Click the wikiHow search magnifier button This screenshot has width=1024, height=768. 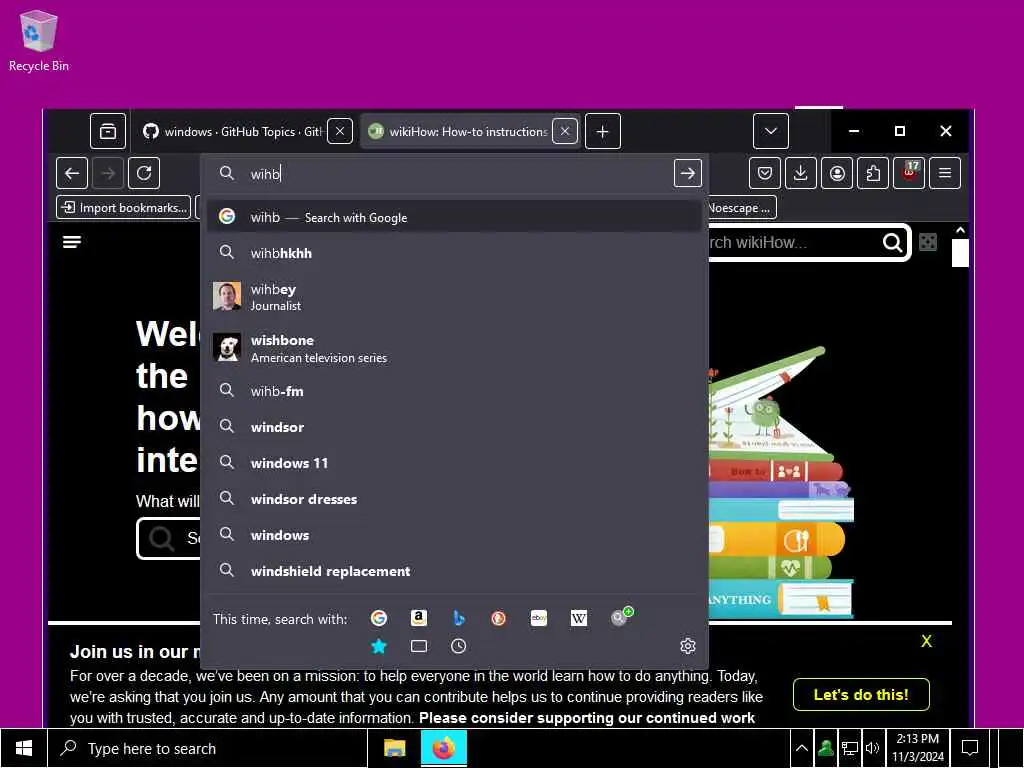tap(893, 242)
